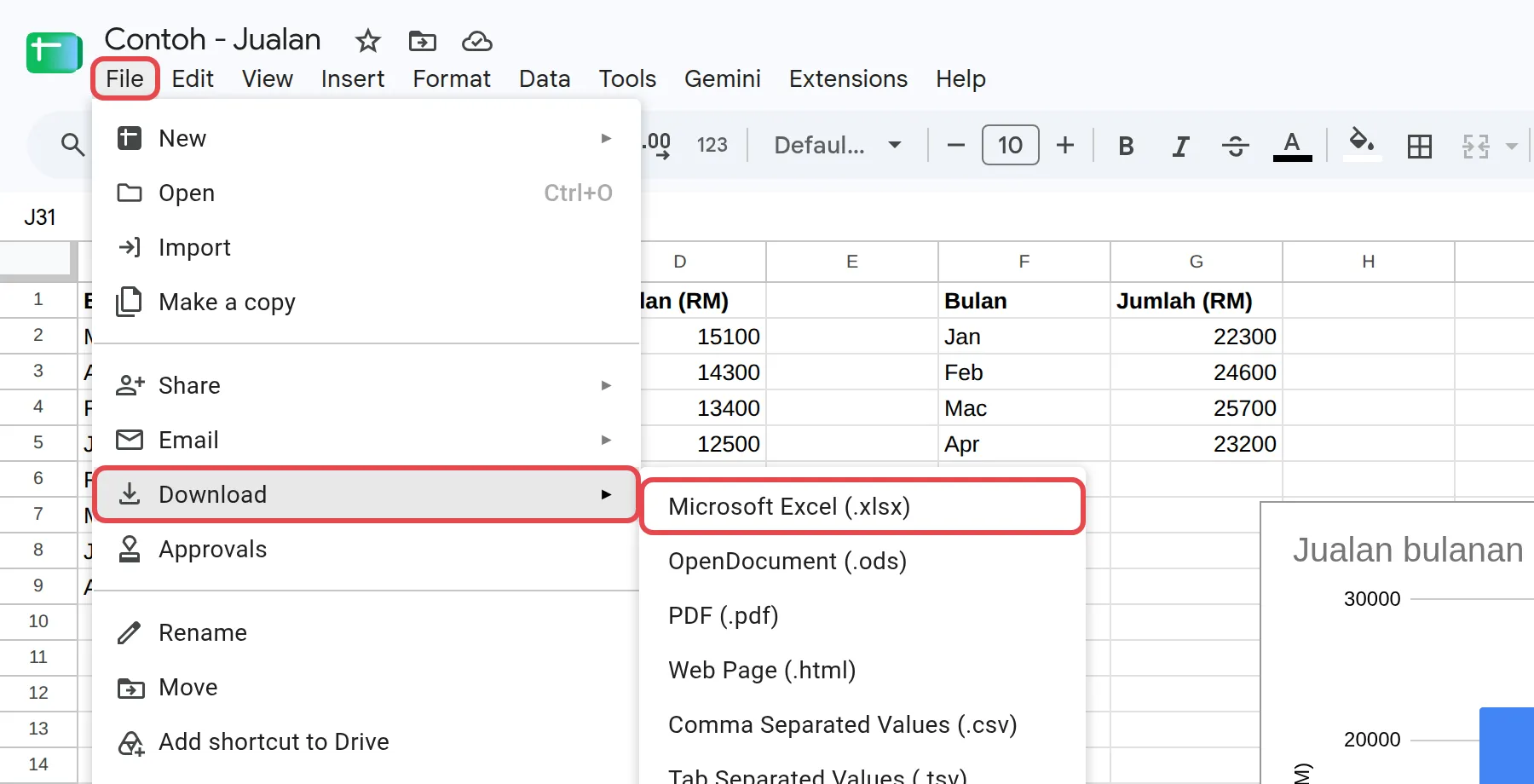The width and height of the screenshot is (1534, 784).
Task: Open the text color picker
Action: (x=1292, y=146)
